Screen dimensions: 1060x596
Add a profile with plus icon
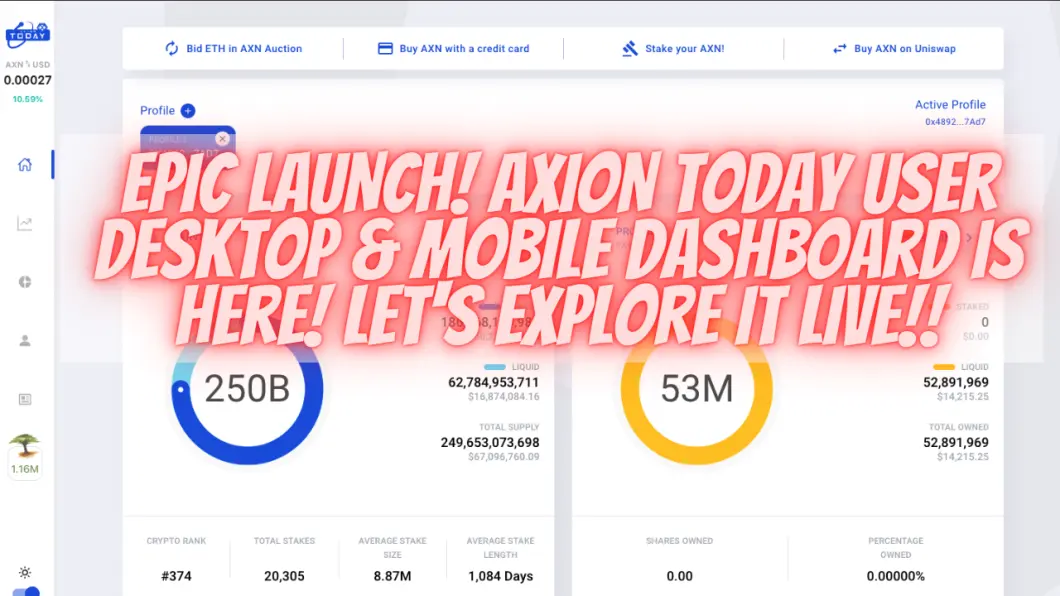click(188, 111)
